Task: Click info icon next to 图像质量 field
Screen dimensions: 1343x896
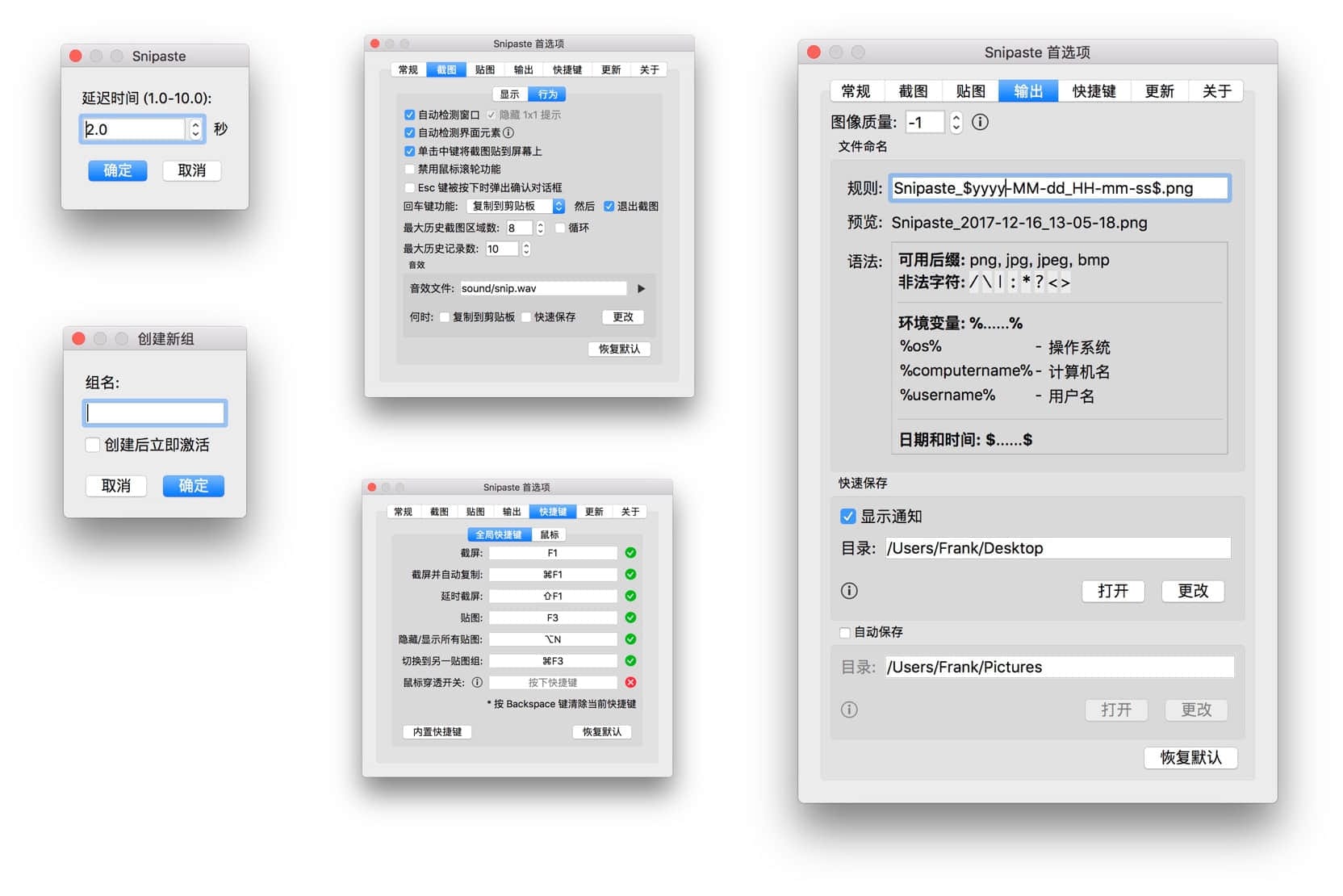Action: (x=980, y=122)
